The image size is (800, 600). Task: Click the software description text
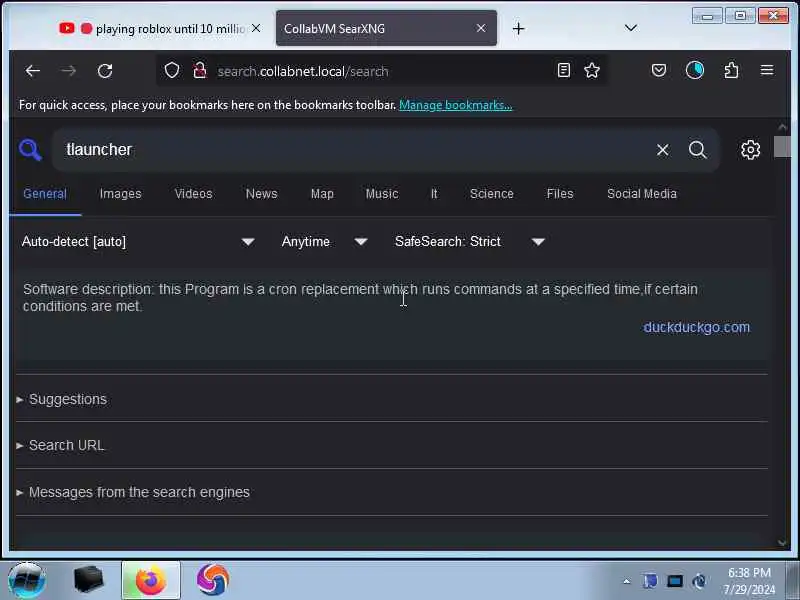coord(360,297)
